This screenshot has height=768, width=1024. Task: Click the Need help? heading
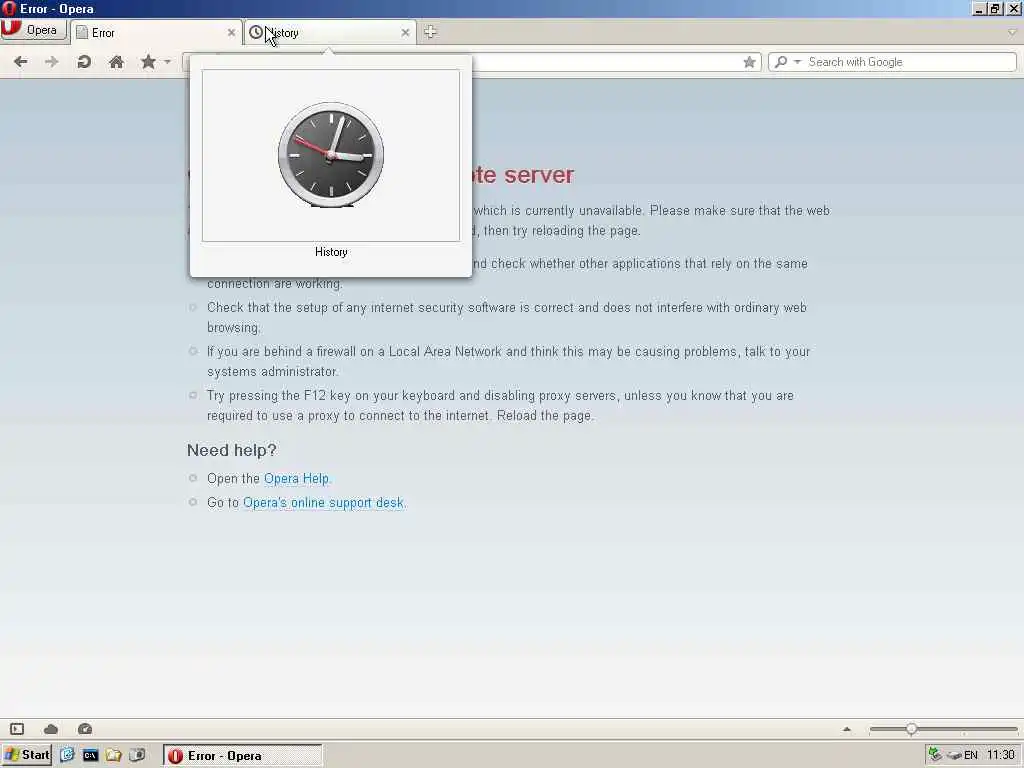[232, 451]
